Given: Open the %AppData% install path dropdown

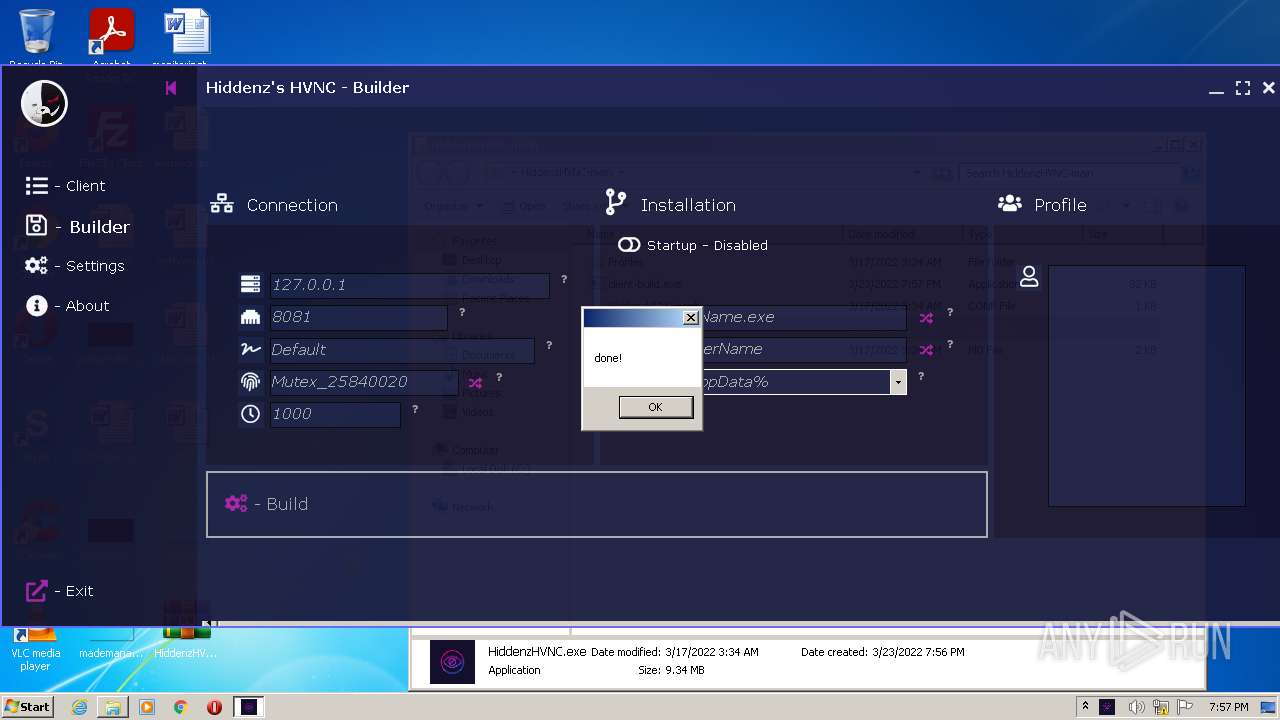Looking at the screenshot, I should pyautogui.click(x=898, y=382).
